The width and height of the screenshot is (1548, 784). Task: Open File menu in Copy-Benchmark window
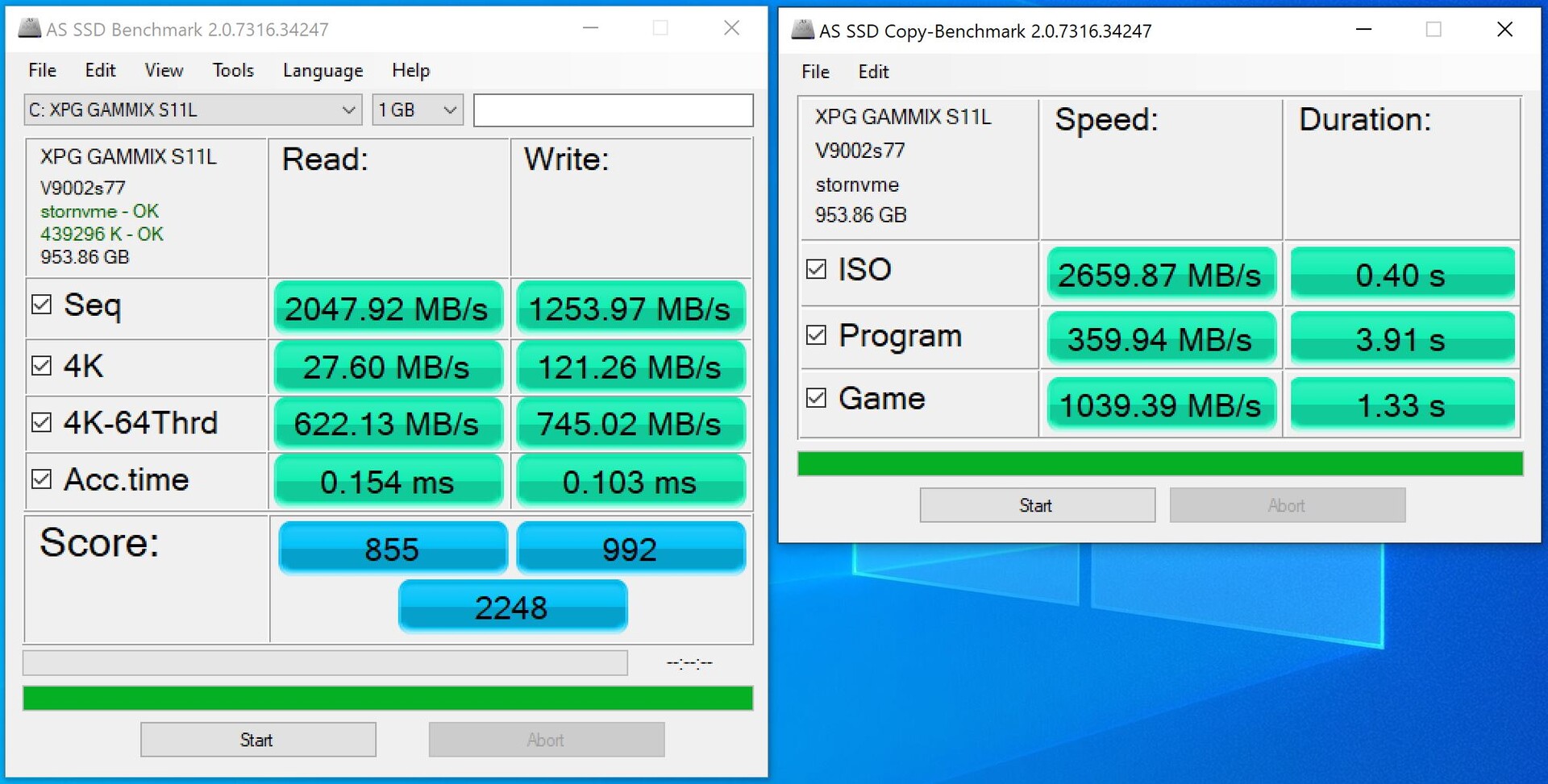click(x=815, y=72)
